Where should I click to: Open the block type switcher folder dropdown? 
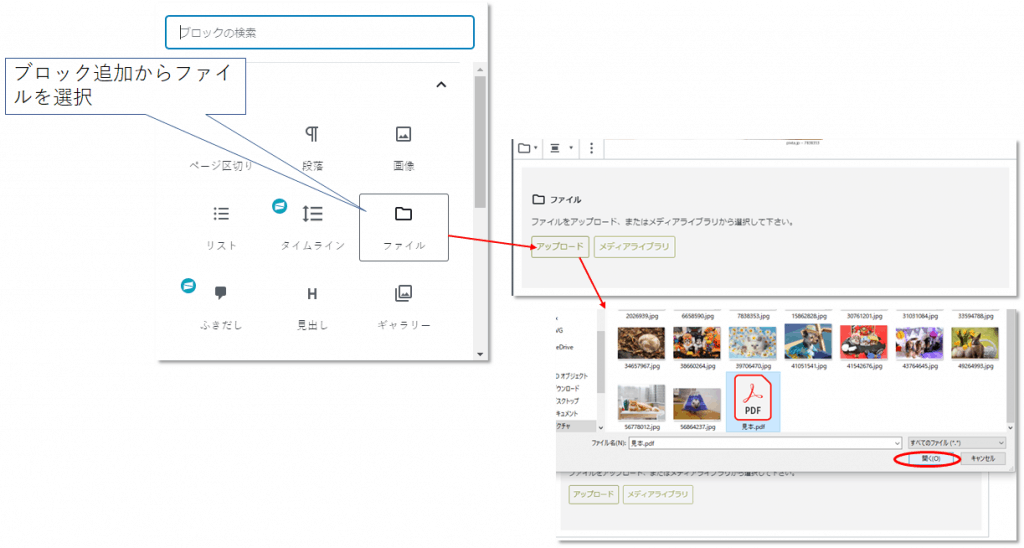click(527, 148)
